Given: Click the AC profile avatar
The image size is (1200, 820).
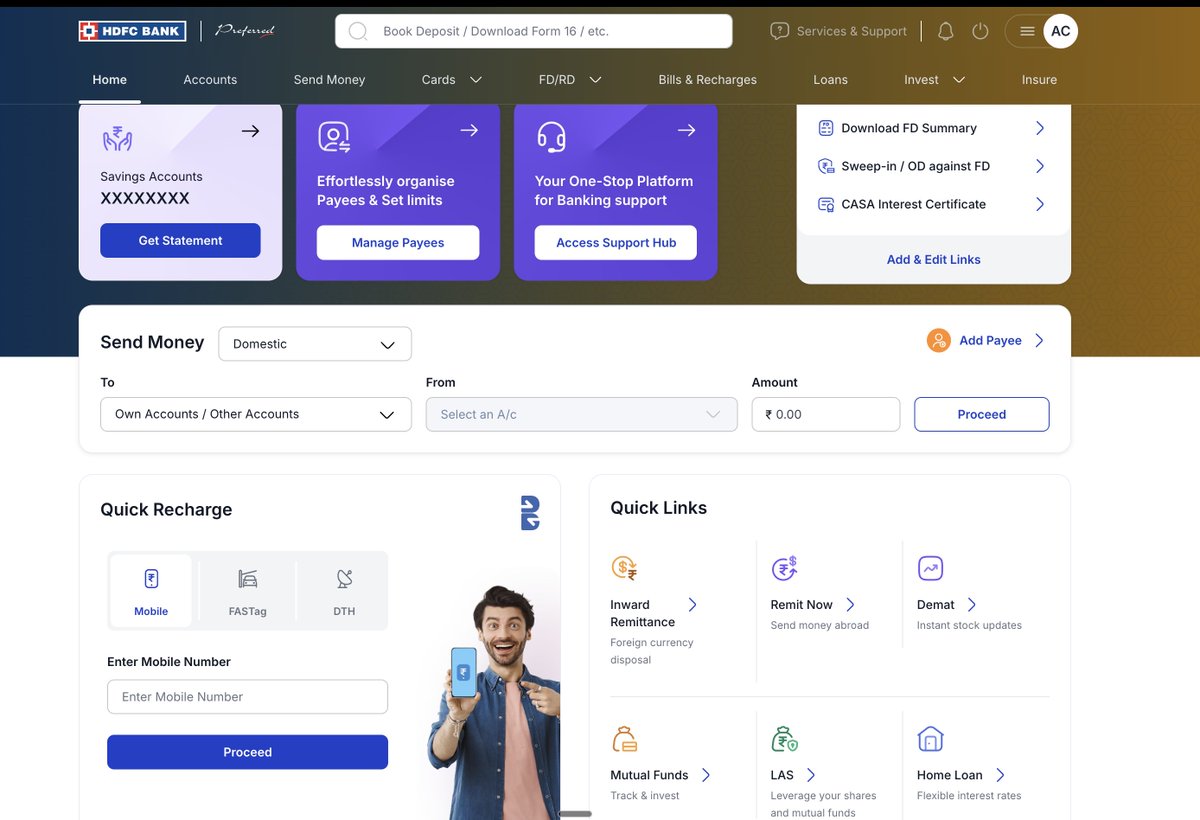Looking at the screenshot, I should click(x=1061, y=31).
